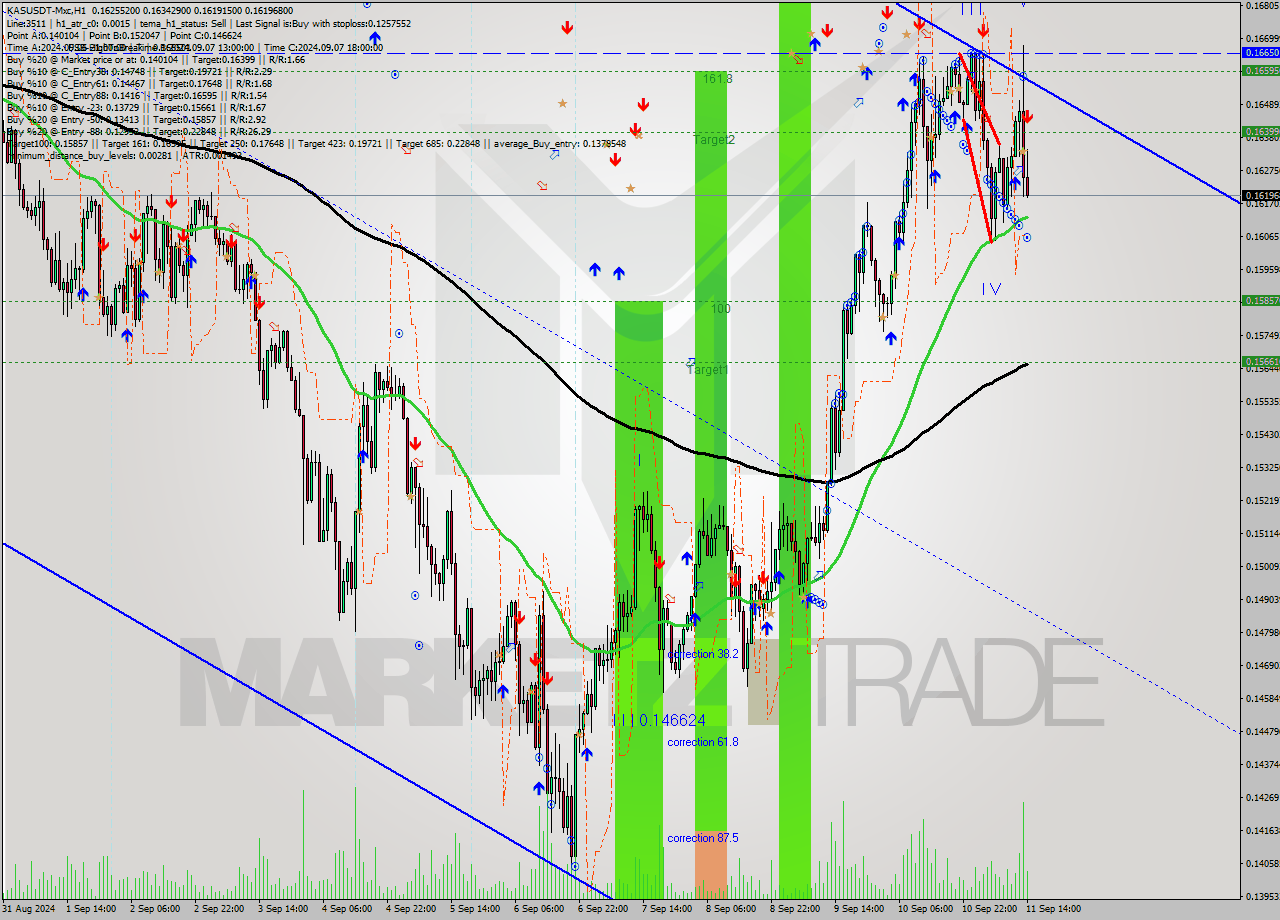
Task: Click the Target2 label
Action: coord(715,140)
